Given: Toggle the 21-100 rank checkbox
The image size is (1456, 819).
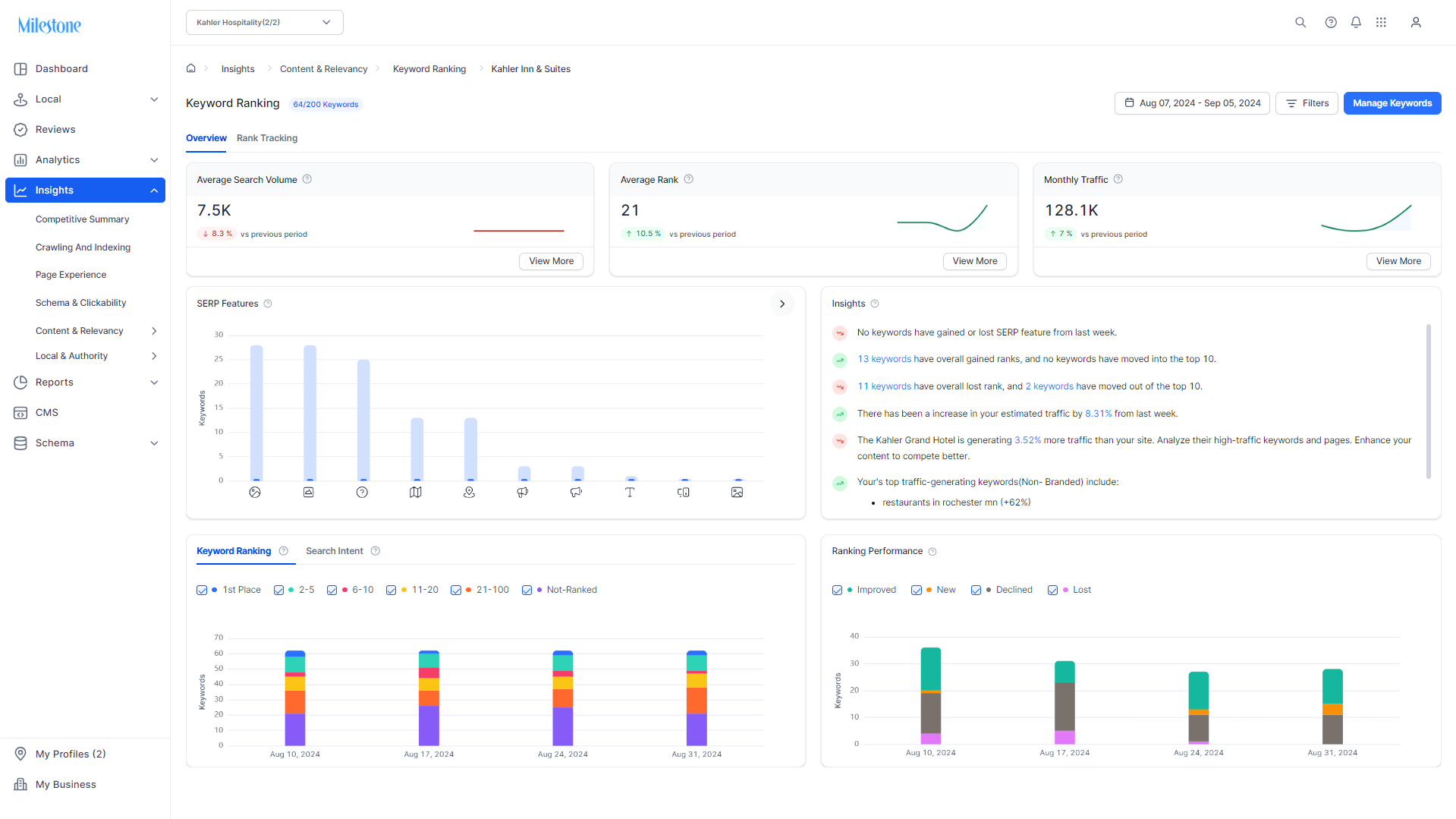Looking at the screenshot, I should [x=456, y=591].
